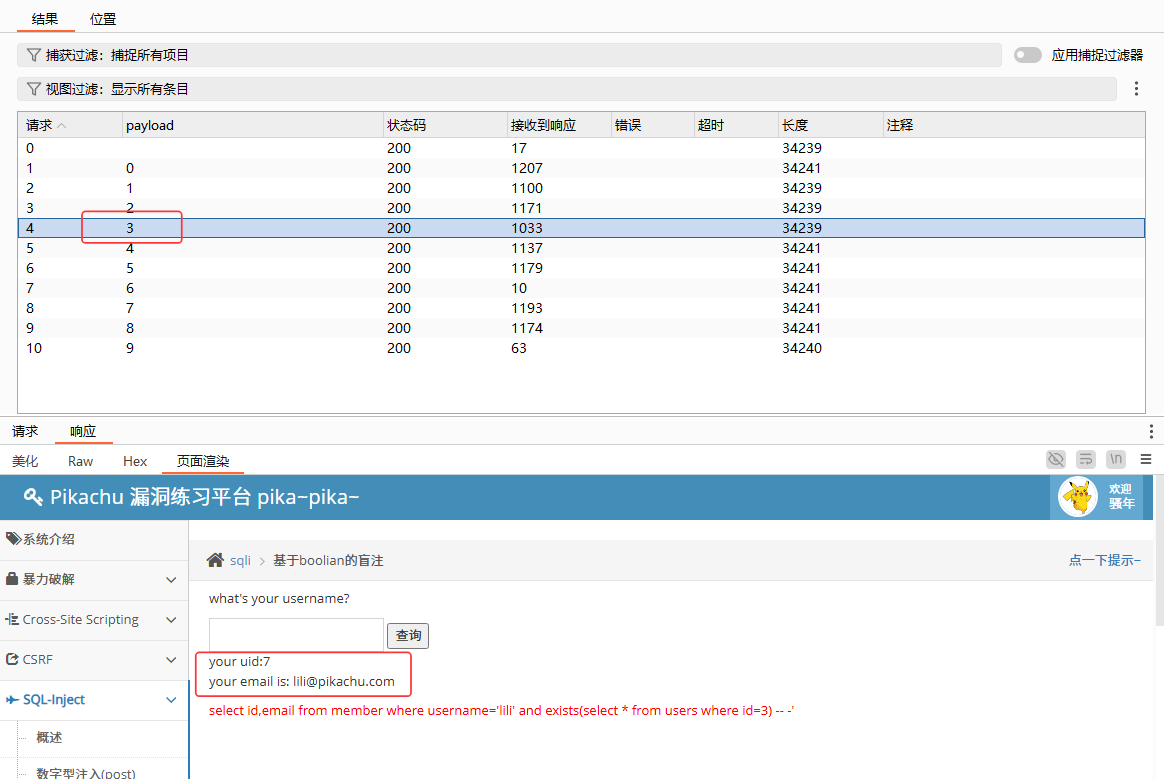The image size is (1164, 779).
Task: Click the view filter bar 显示所有条目
Action: pos(567,89)
